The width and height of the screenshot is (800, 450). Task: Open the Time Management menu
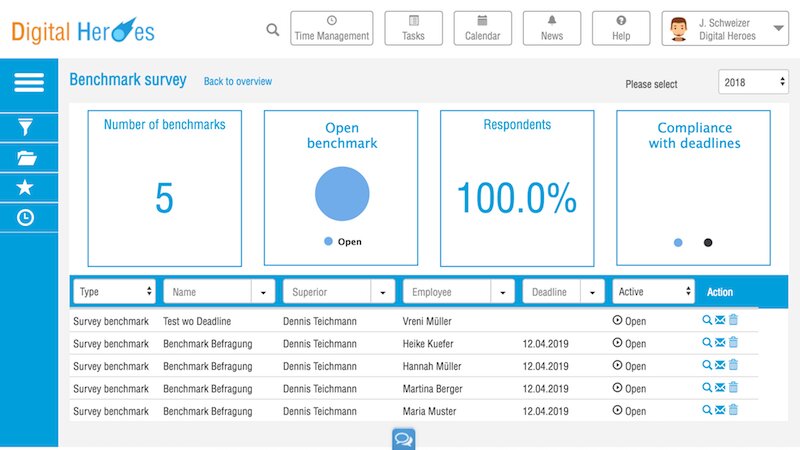(x=331, y=29)
